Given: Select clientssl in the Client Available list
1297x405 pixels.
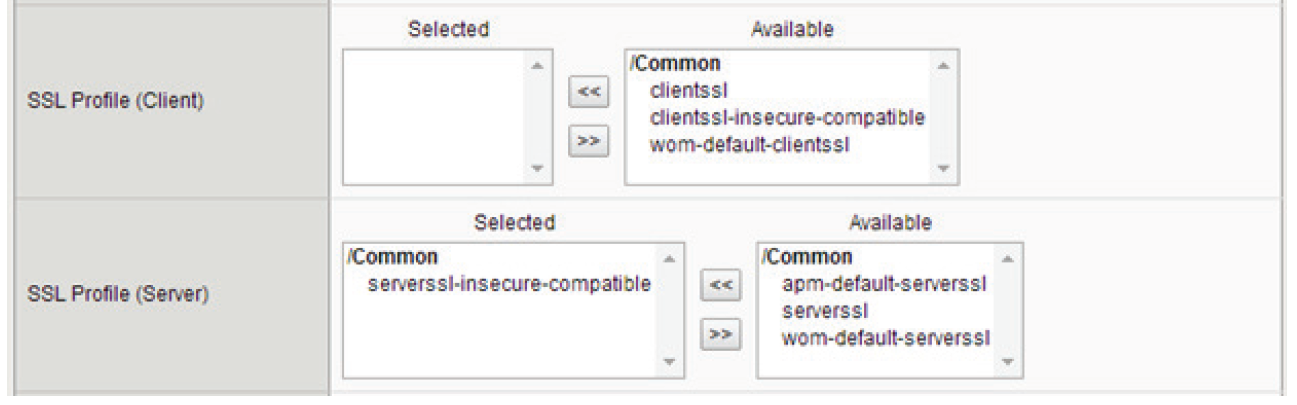Looking at the screenshot, I should click(682, 90).
